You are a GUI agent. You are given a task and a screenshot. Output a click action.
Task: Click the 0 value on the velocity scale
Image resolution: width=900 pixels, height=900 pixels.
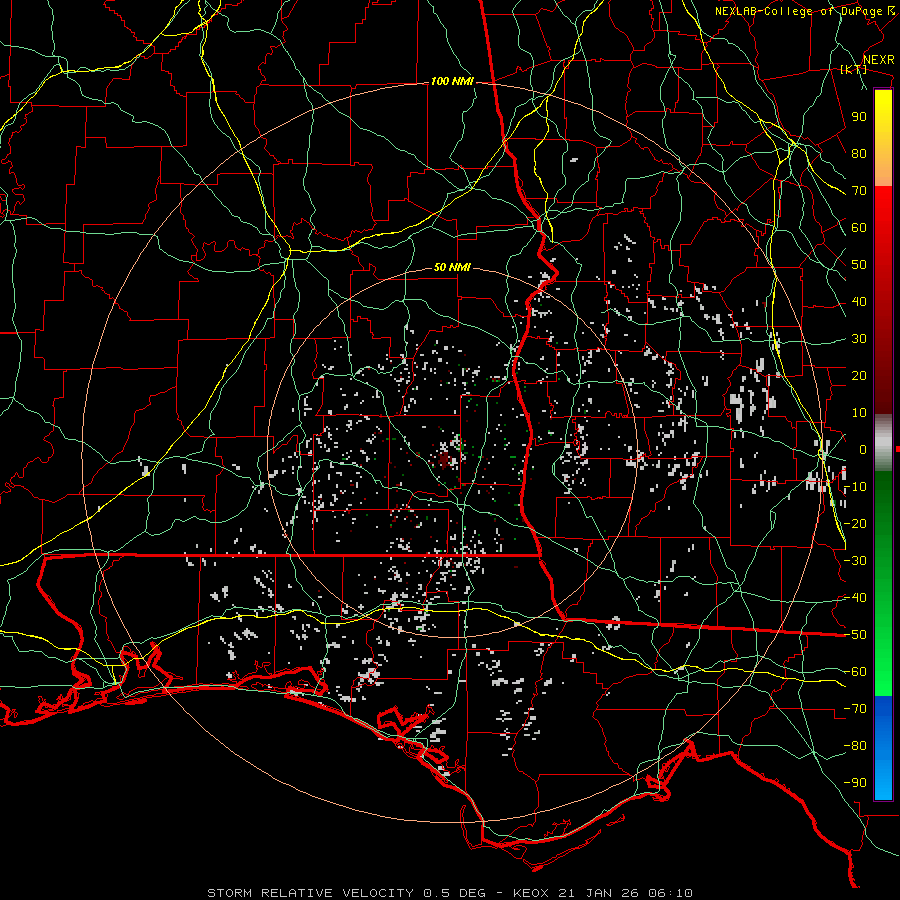pos(863,450)
